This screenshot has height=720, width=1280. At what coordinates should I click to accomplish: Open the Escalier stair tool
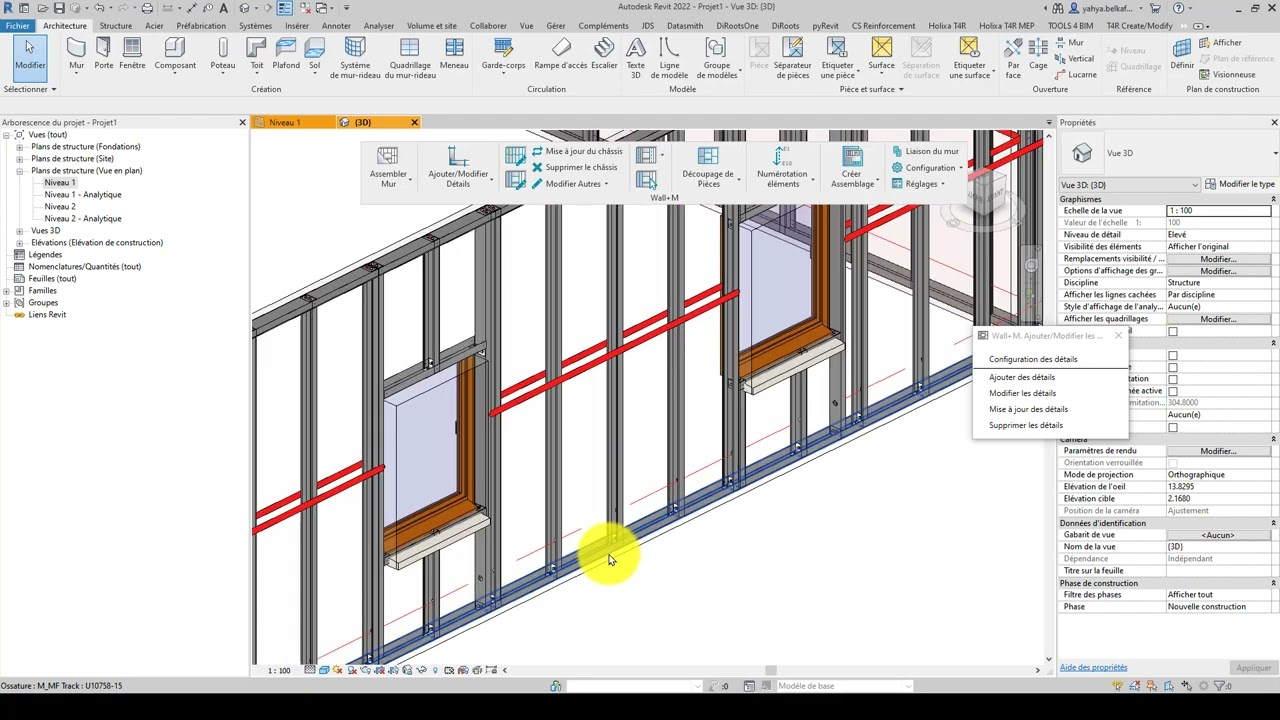click(604, 54)
